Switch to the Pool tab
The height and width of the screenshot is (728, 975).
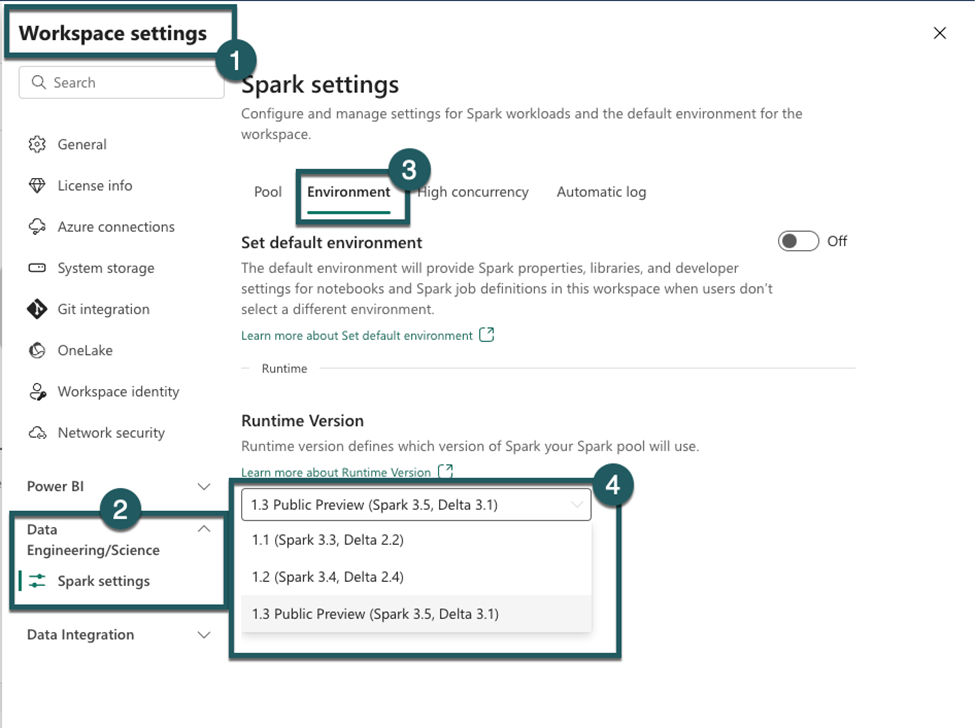pyautogui.click(x=268, y=191)
